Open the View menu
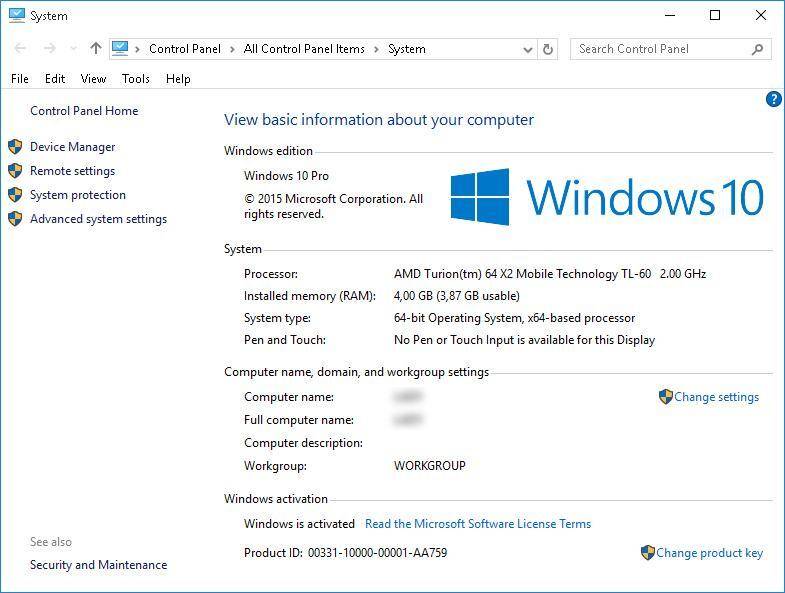Viewport: 785px width, 593px height. pos(93,79)
